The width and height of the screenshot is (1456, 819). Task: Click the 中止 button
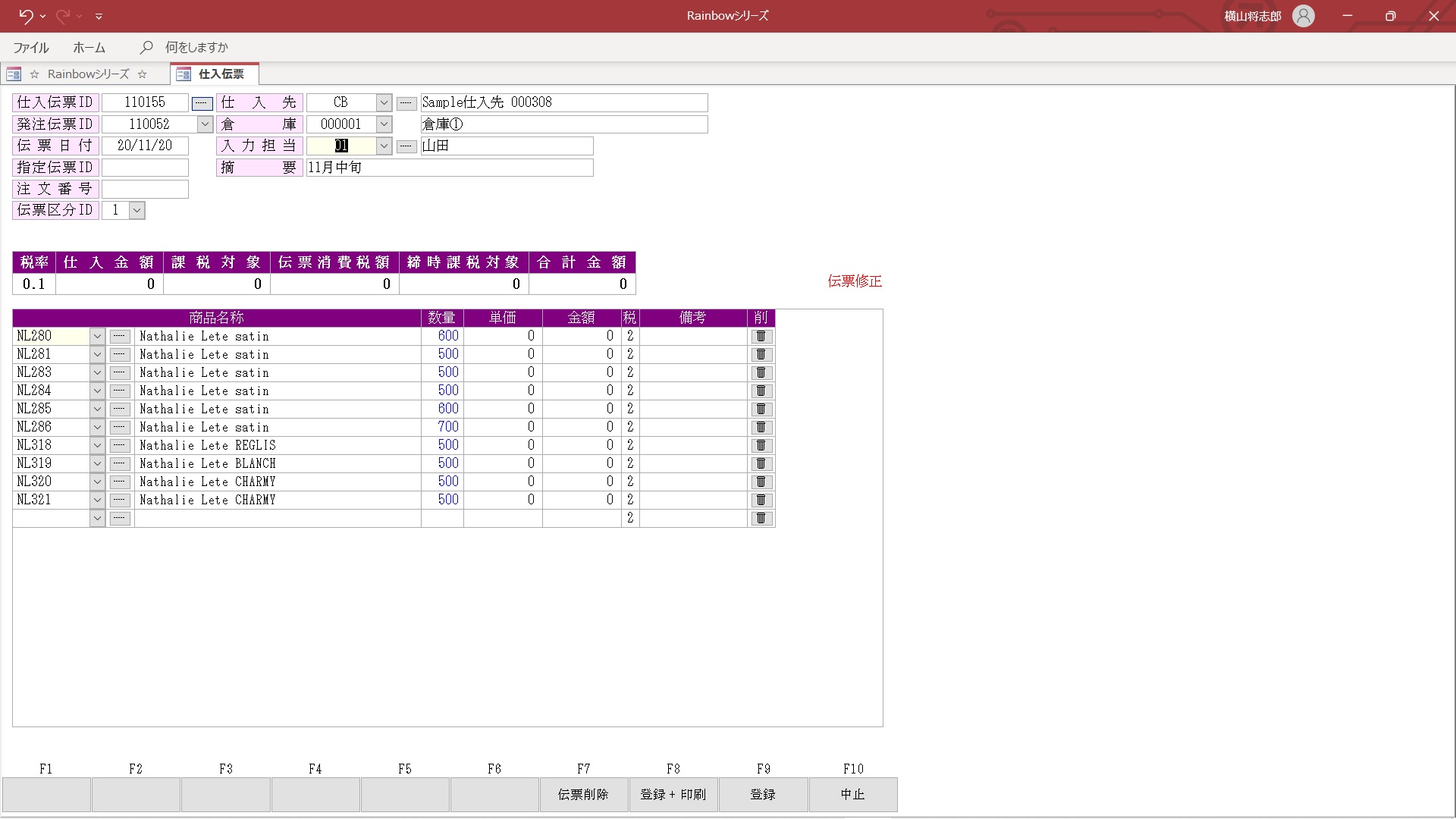pyautogui.click(x=852, y=794)
